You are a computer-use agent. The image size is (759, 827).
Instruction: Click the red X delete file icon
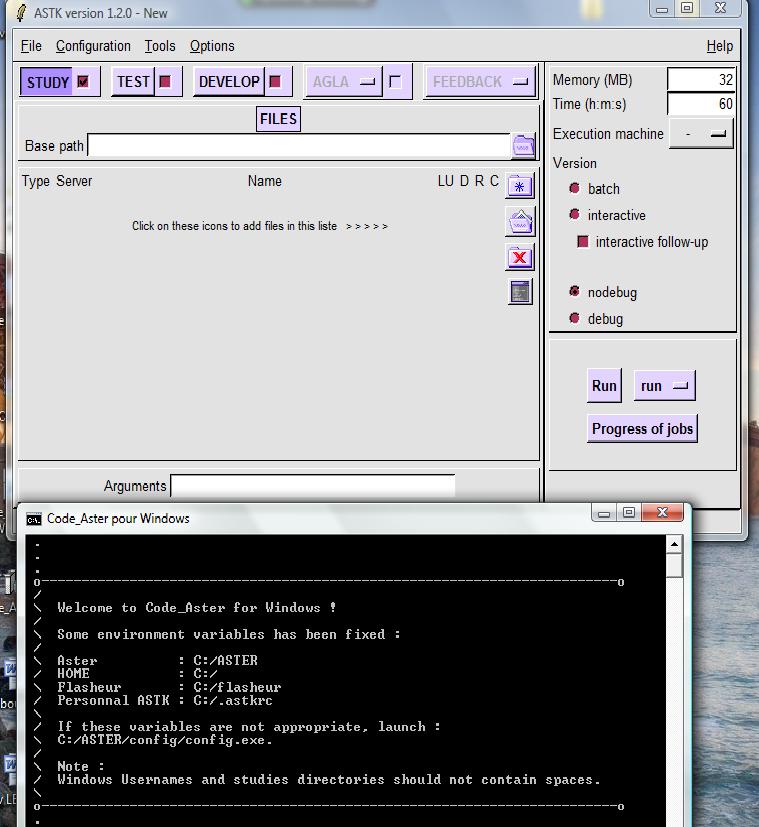[520, 257]
